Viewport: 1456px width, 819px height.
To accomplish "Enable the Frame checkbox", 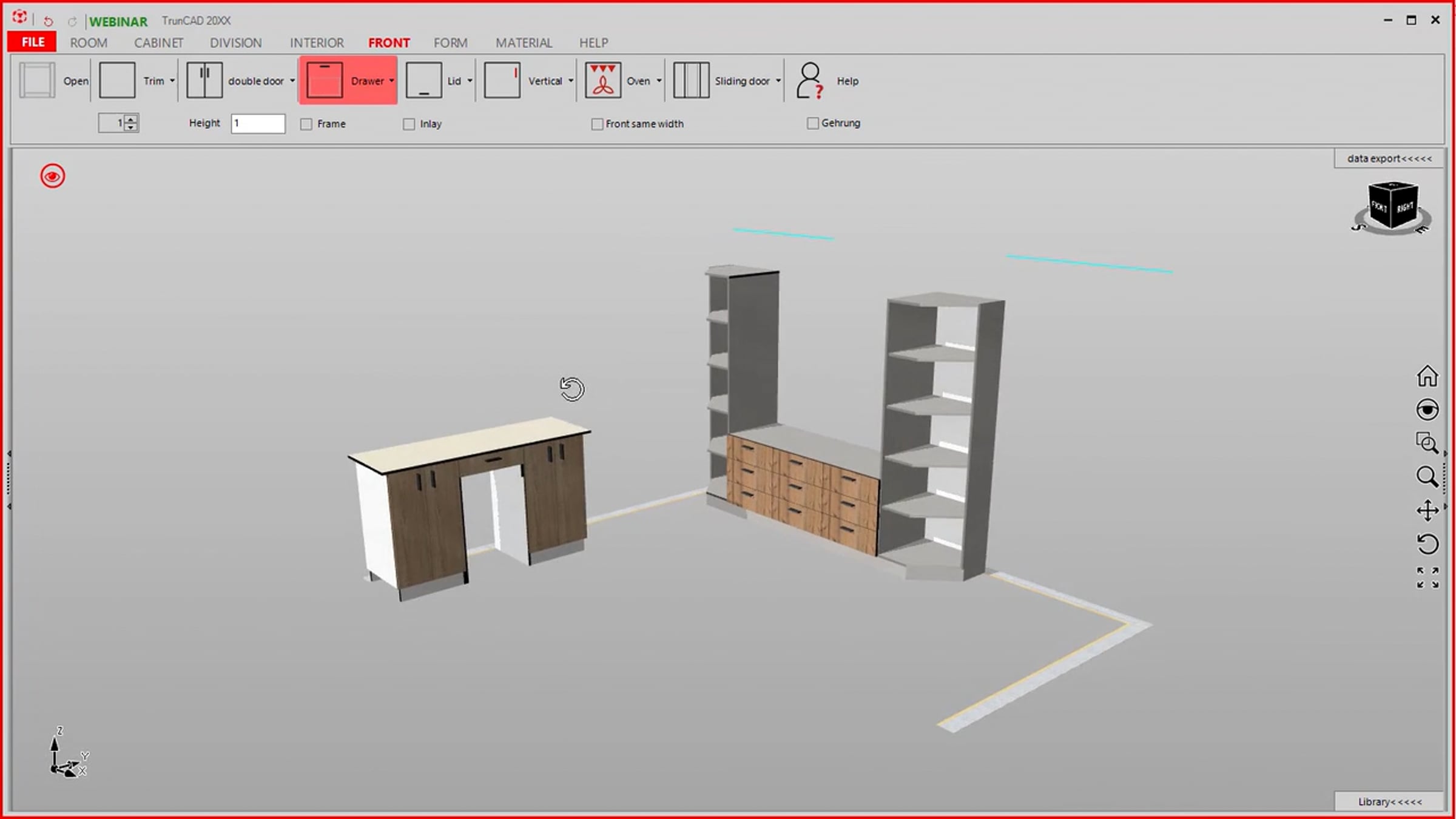I will (306, 124).
